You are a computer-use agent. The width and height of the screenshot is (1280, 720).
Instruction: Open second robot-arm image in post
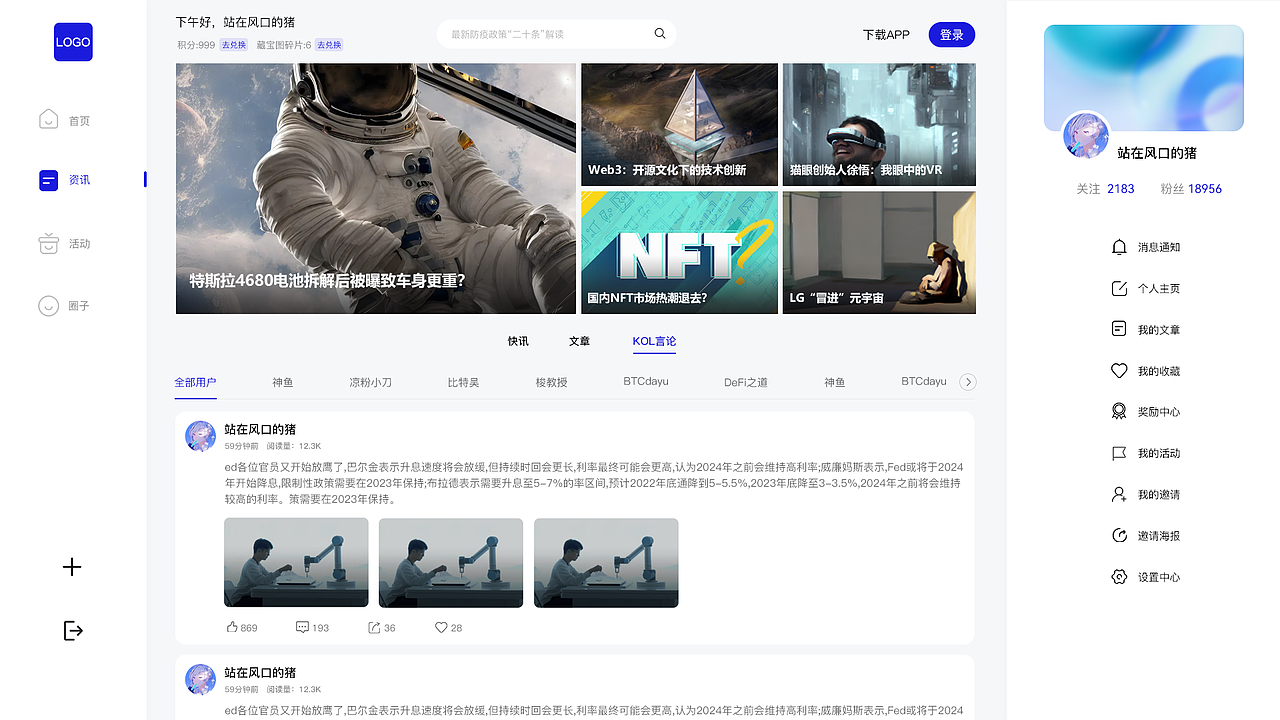click(451, 562)
